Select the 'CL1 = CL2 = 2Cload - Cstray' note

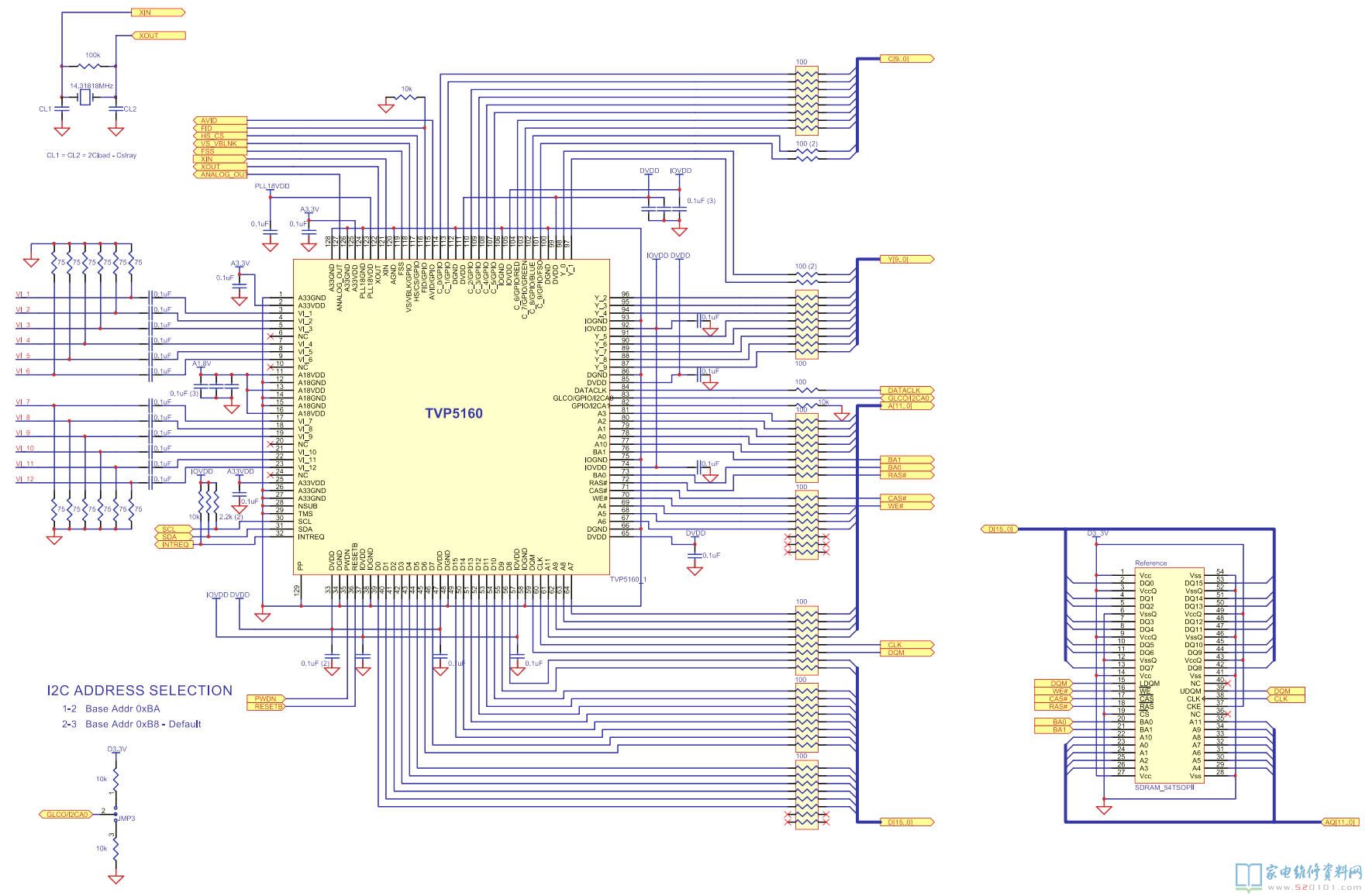click(91, 155)
